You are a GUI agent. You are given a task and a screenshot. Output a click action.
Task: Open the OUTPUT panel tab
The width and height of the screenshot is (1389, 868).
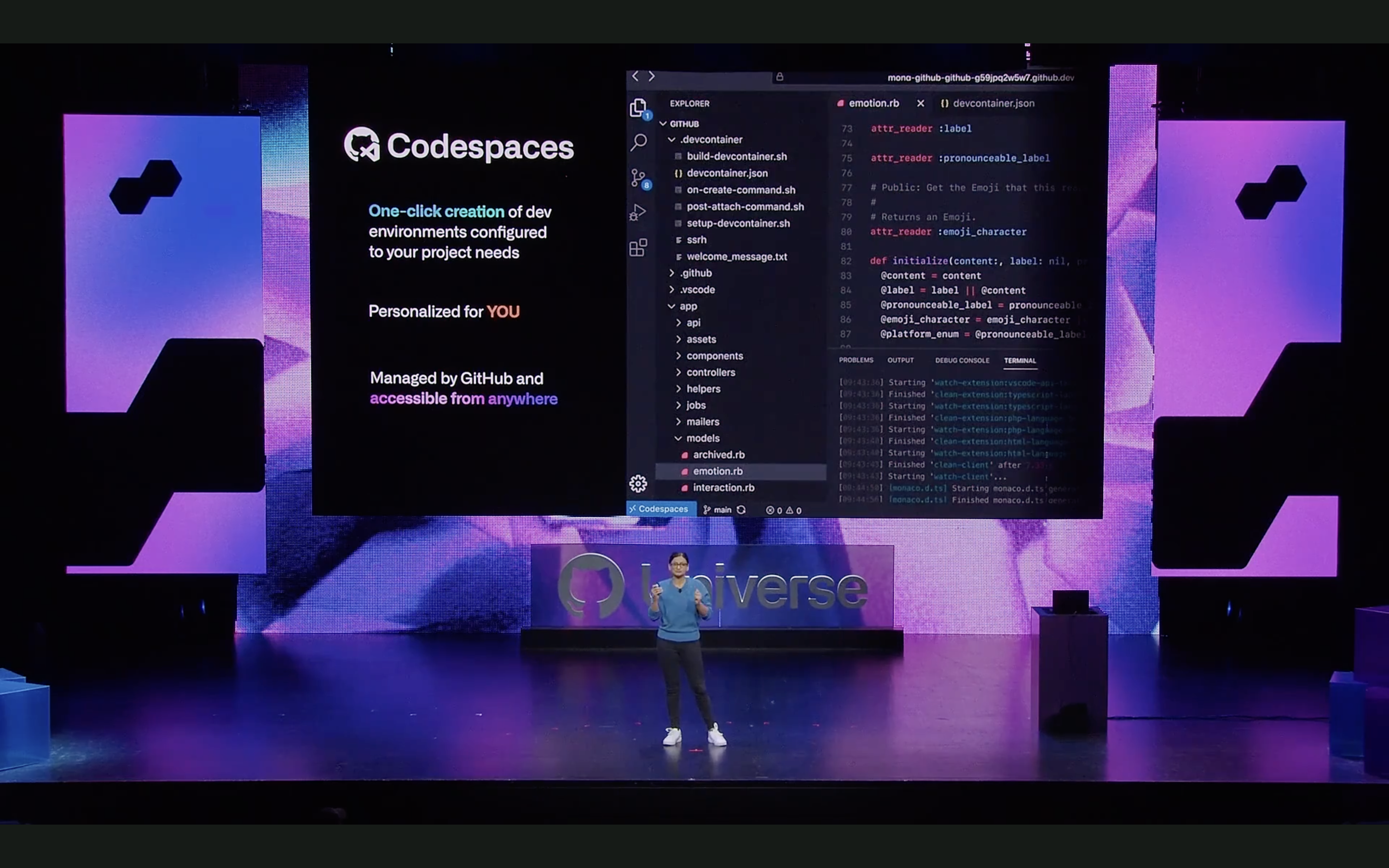[x=900, y=360]
